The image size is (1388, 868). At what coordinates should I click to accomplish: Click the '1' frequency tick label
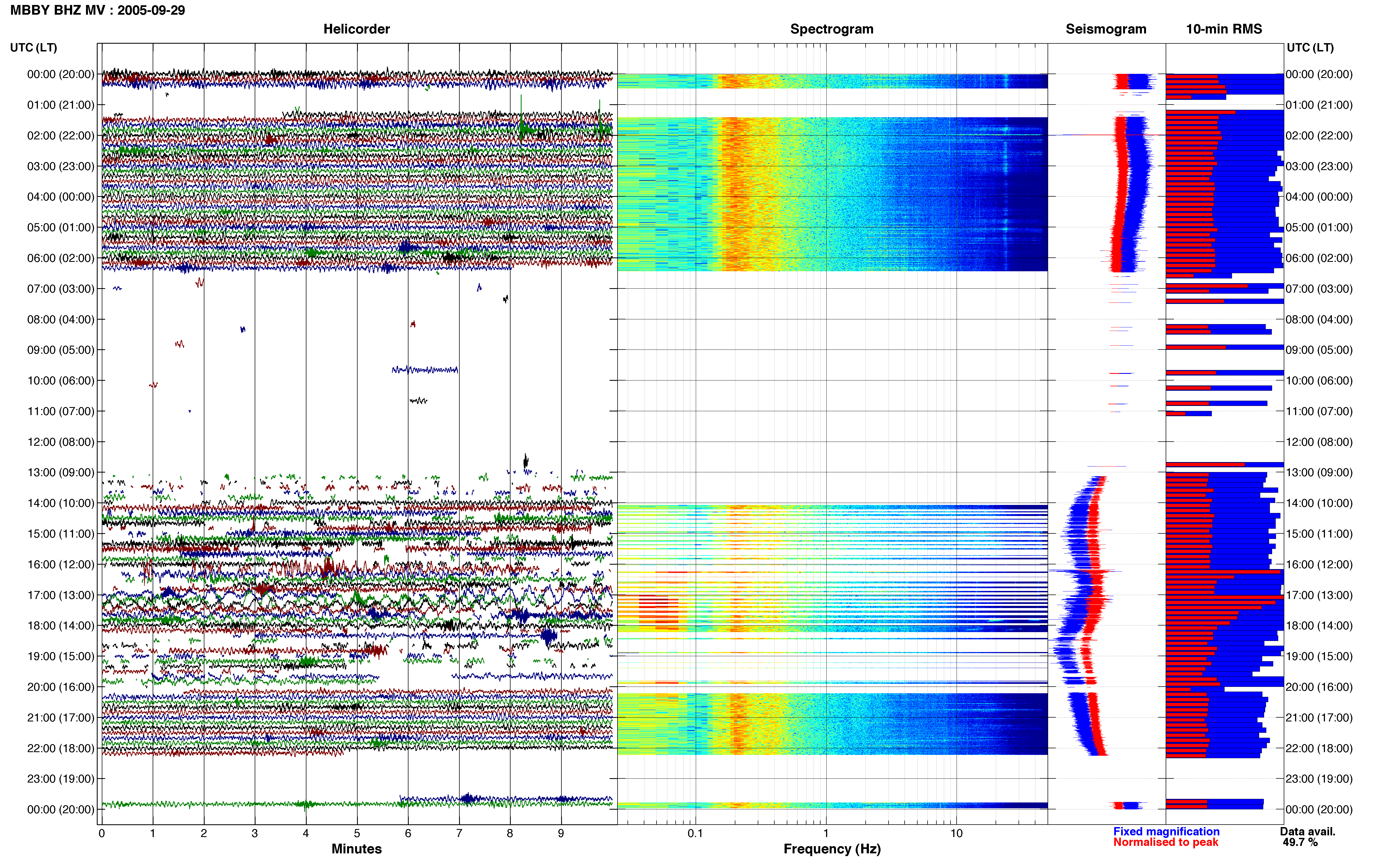point(826,833)
